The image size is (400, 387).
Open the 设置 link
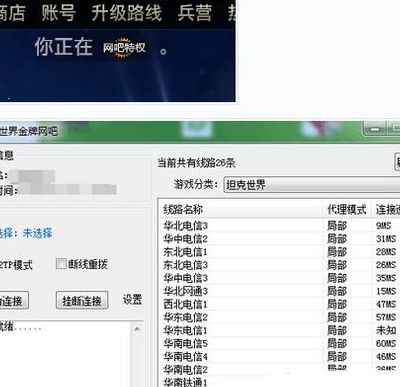pos(132,299)
